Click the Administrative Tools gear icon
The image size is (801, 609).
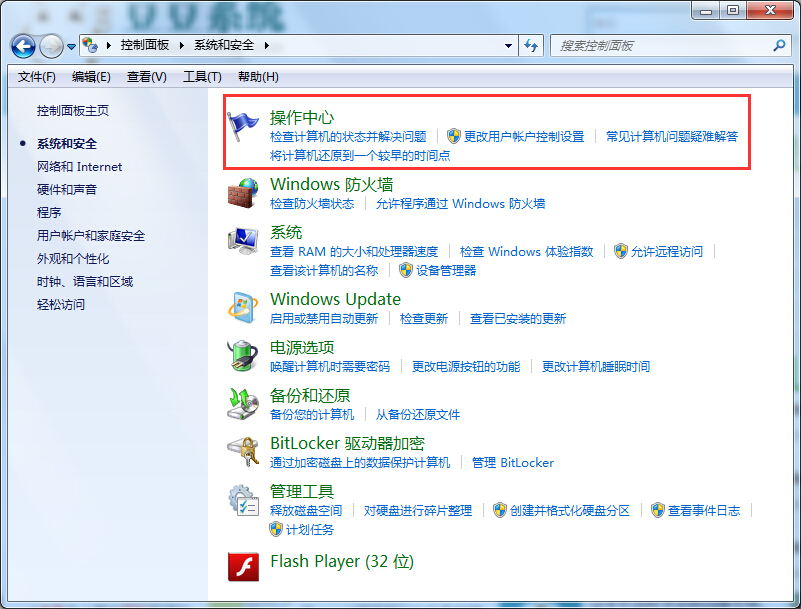click(x=243, y=500)
